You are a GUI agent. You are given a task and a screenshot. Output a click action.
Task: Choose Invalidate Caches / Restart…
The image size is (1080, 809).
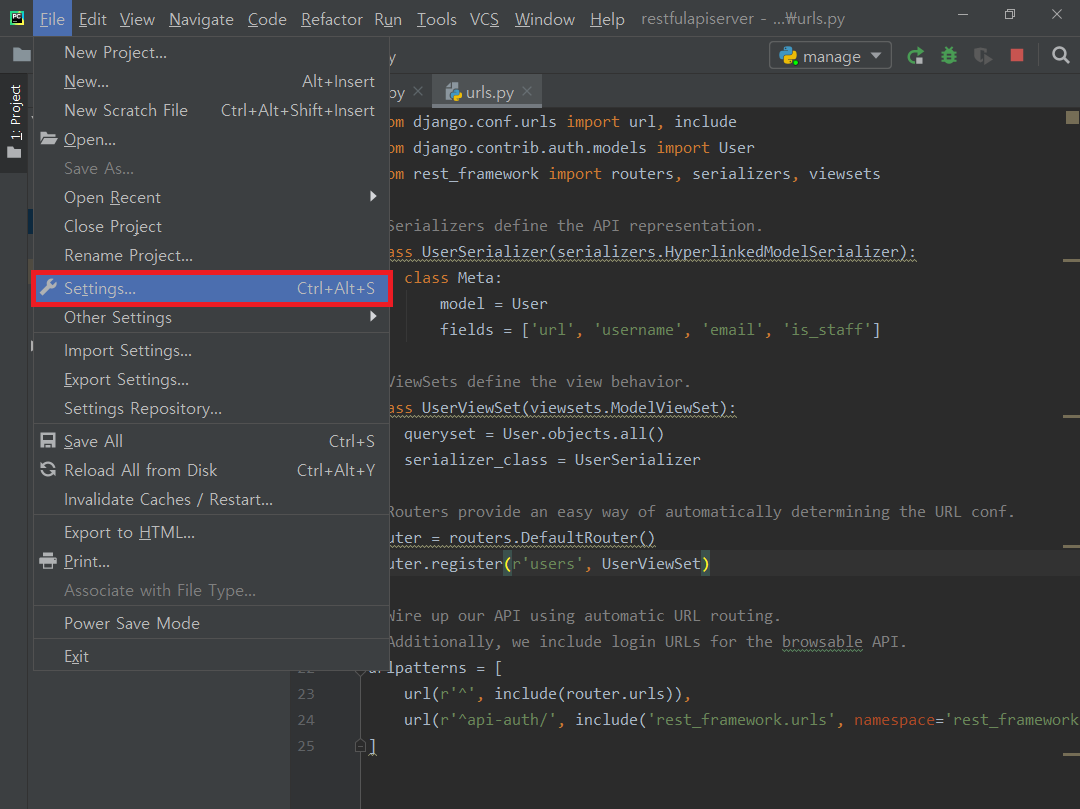211,498
